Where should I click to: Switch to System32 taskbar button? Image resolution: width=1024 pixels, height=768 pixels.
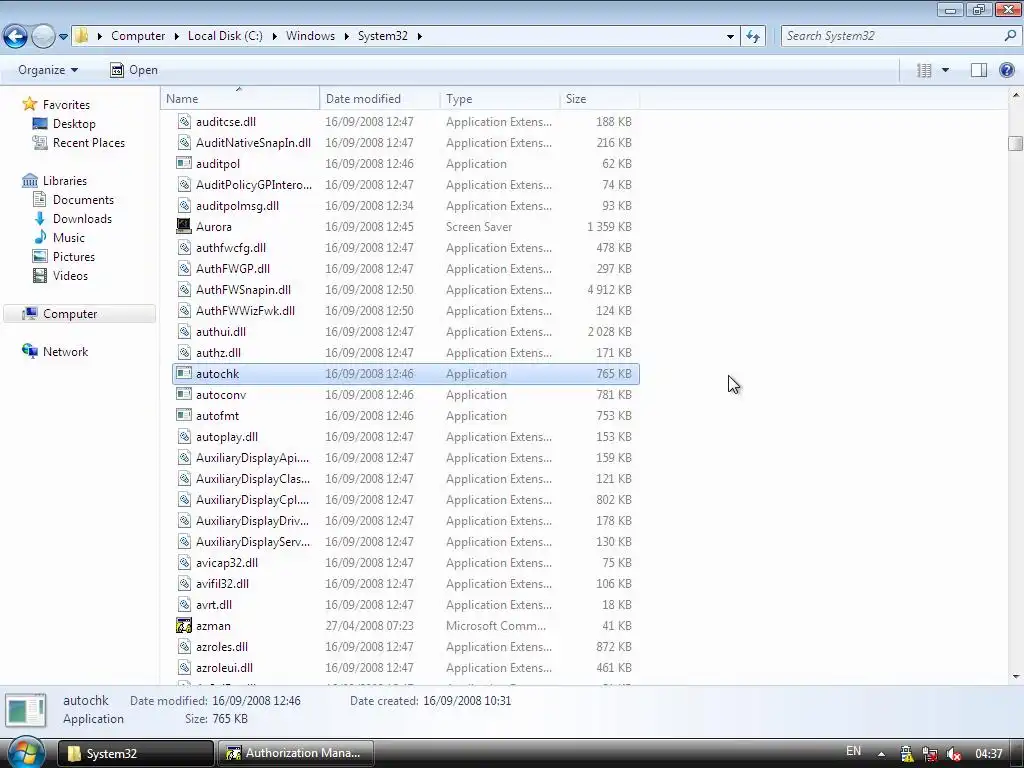point(136,754)
